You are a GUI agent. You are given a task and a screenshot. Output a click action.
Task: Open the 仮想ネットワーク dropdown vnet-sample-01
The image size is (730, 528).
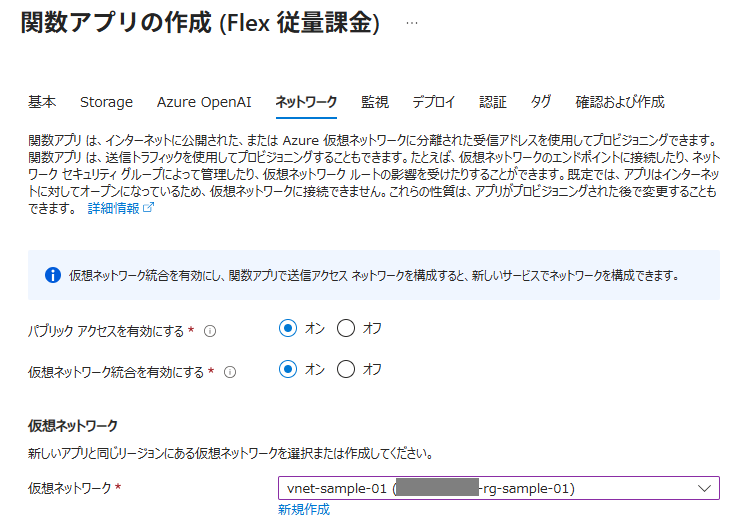(x=499, y=488)
